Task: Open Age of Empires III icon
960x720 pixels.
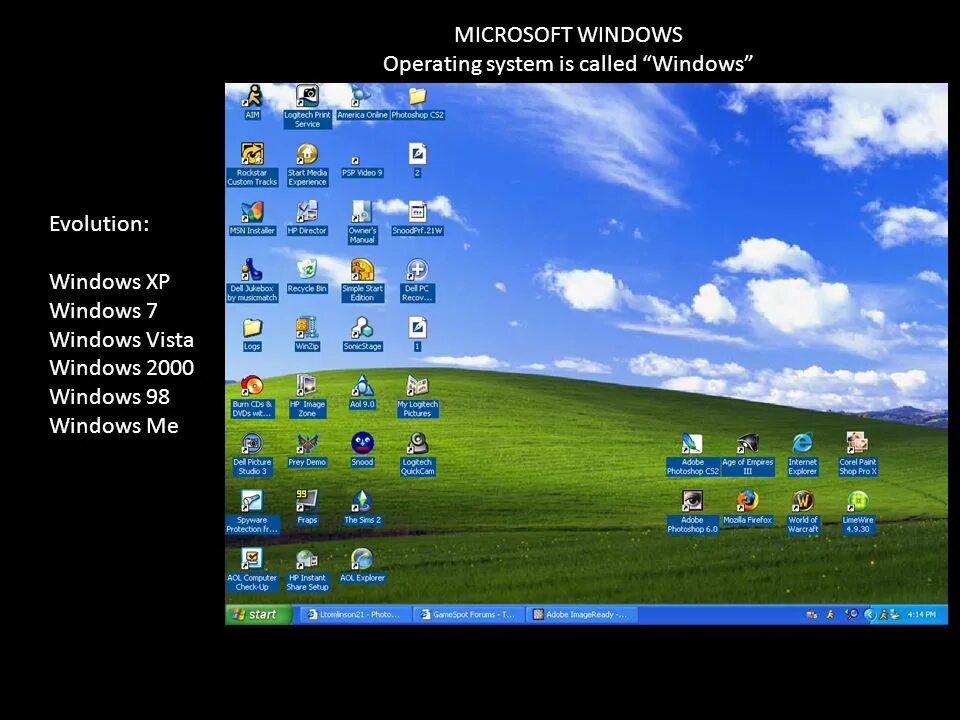Action: 748,454
